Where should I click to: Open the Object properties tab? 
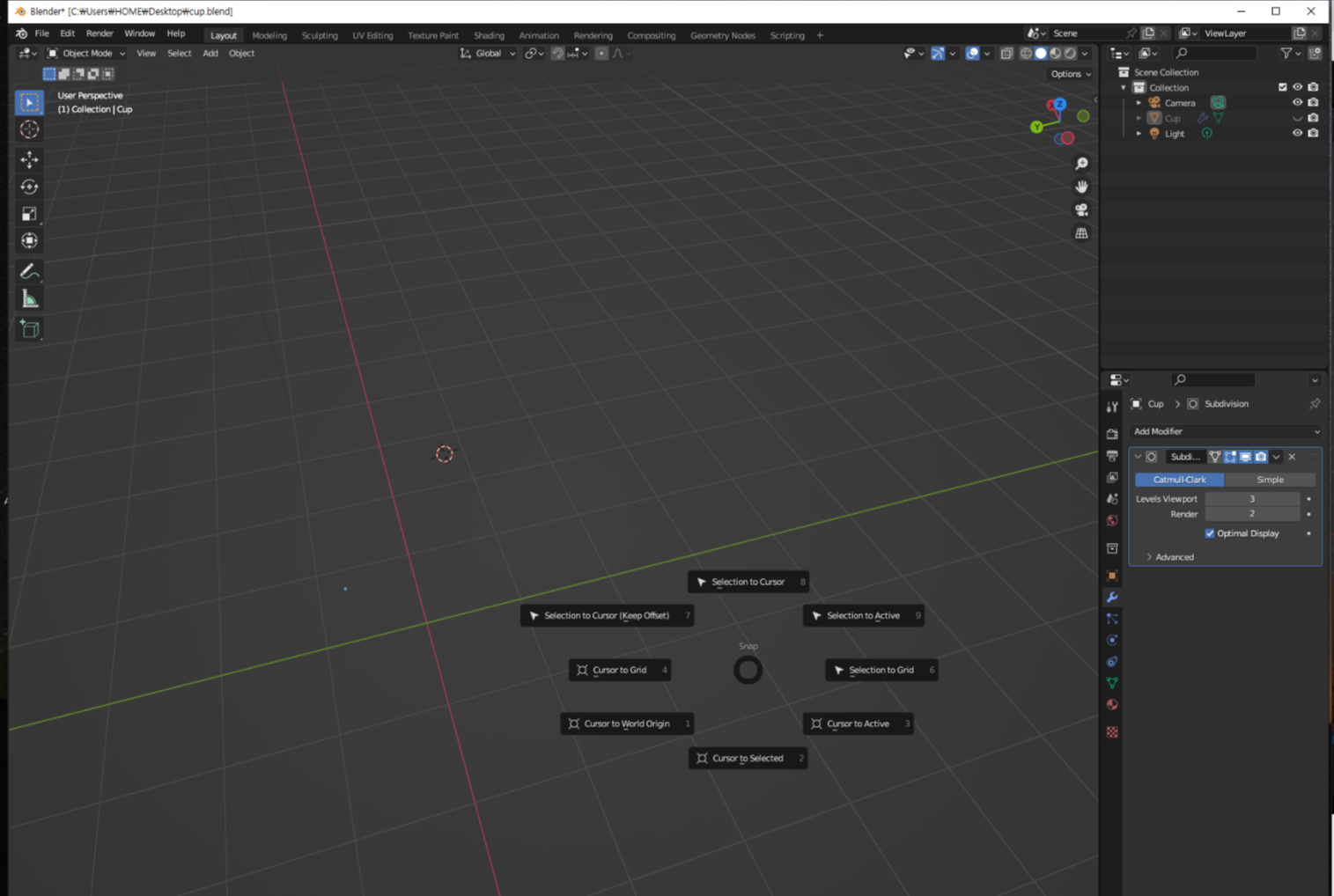click(1112, 576)
